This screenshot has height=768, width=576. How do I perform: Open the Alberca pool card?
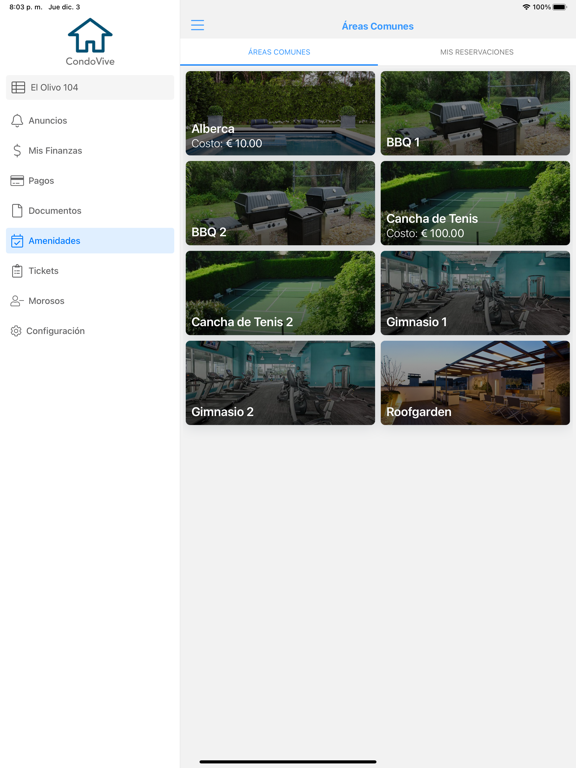coord(280,113)
